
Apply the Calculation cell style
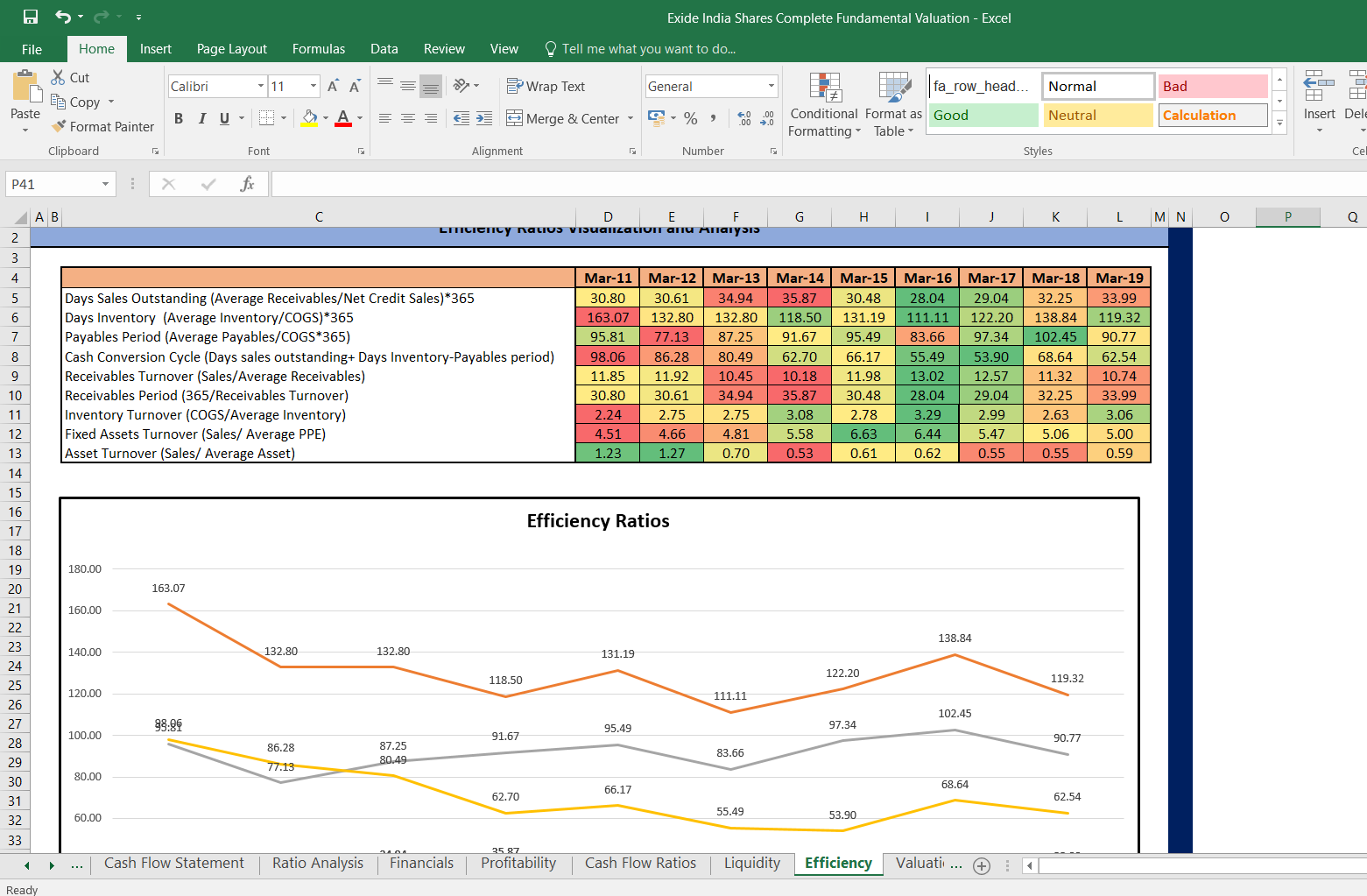click(1214, 115)
